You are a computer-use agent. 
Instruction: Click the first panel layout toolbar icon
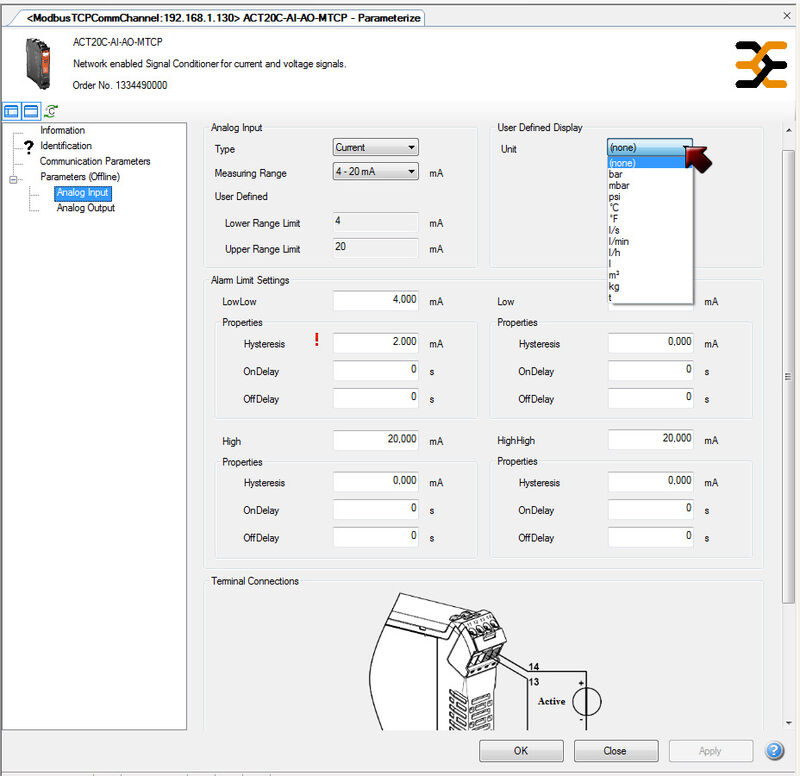[x=11, y=111]
